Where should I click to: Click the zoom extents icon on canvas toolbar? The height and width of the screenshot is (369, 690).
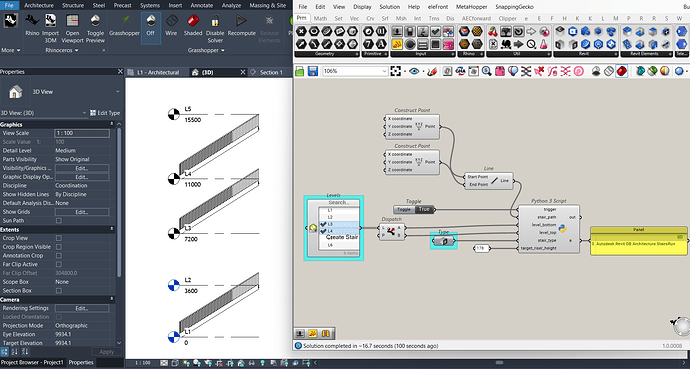pyautogui.click(x=396, y=71)
